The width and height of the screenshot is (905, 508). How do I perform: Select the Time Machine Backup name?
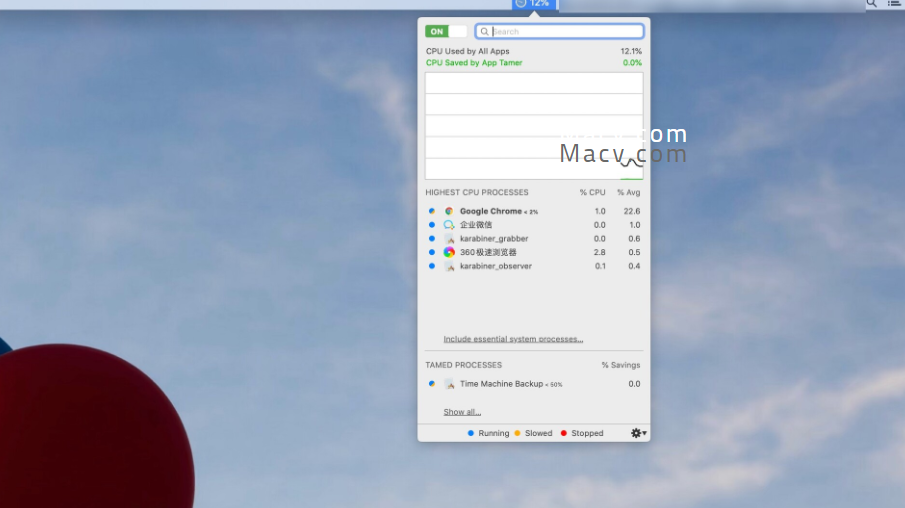(502, 384)
